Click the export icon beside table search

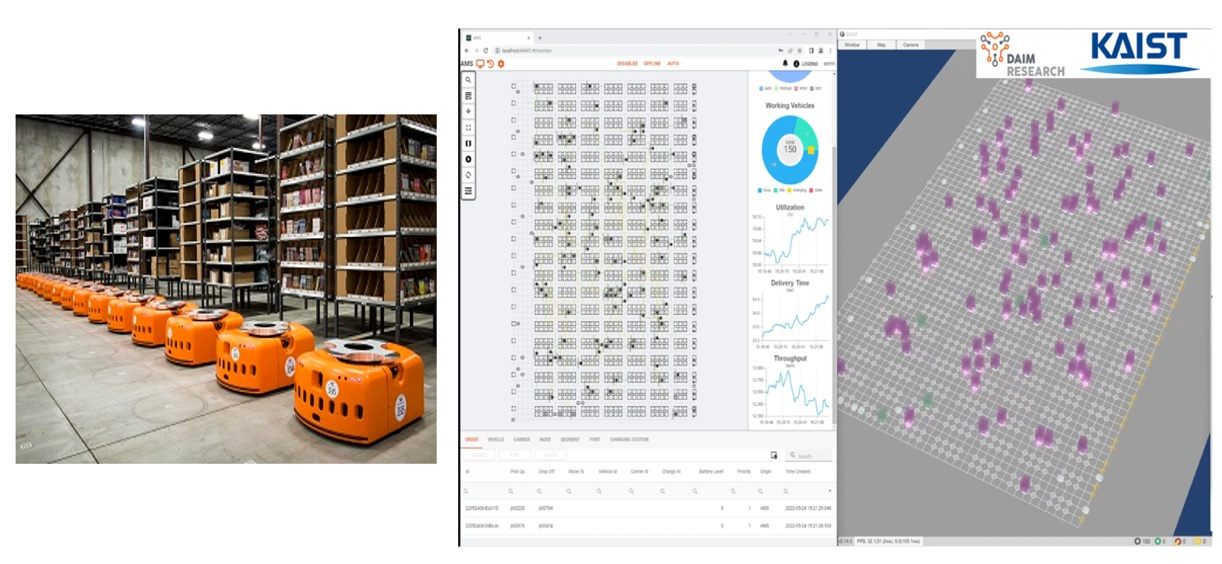coord(774,455)
